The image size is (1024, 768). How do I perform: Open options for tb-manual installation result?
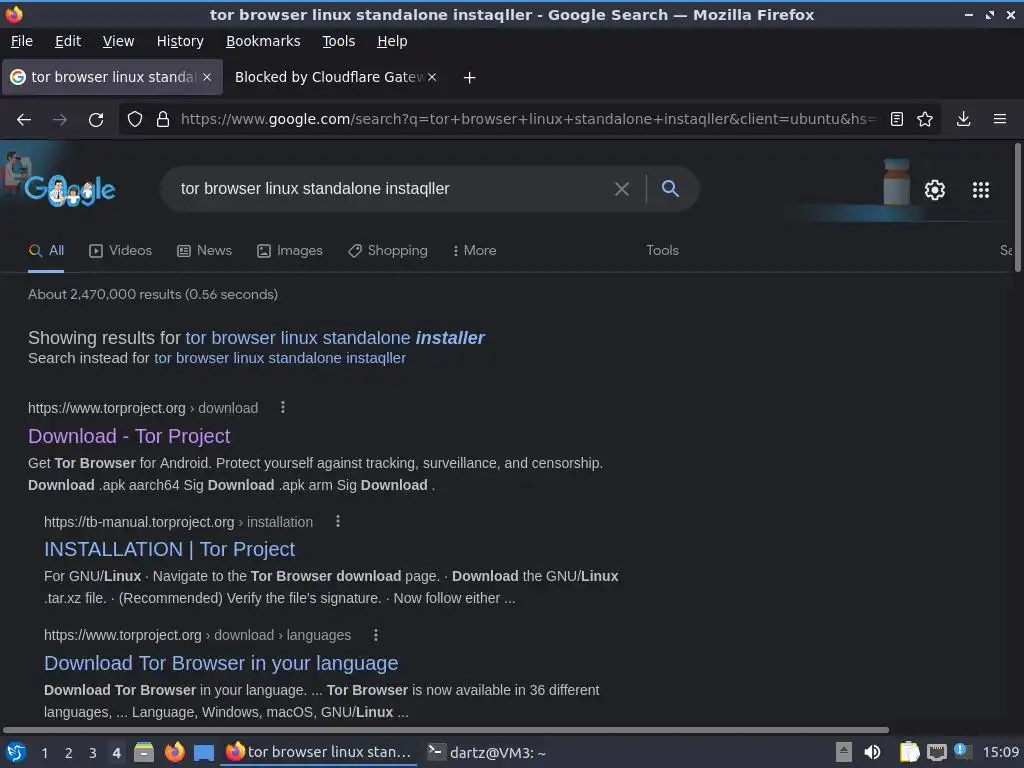[x=338, y=521]
